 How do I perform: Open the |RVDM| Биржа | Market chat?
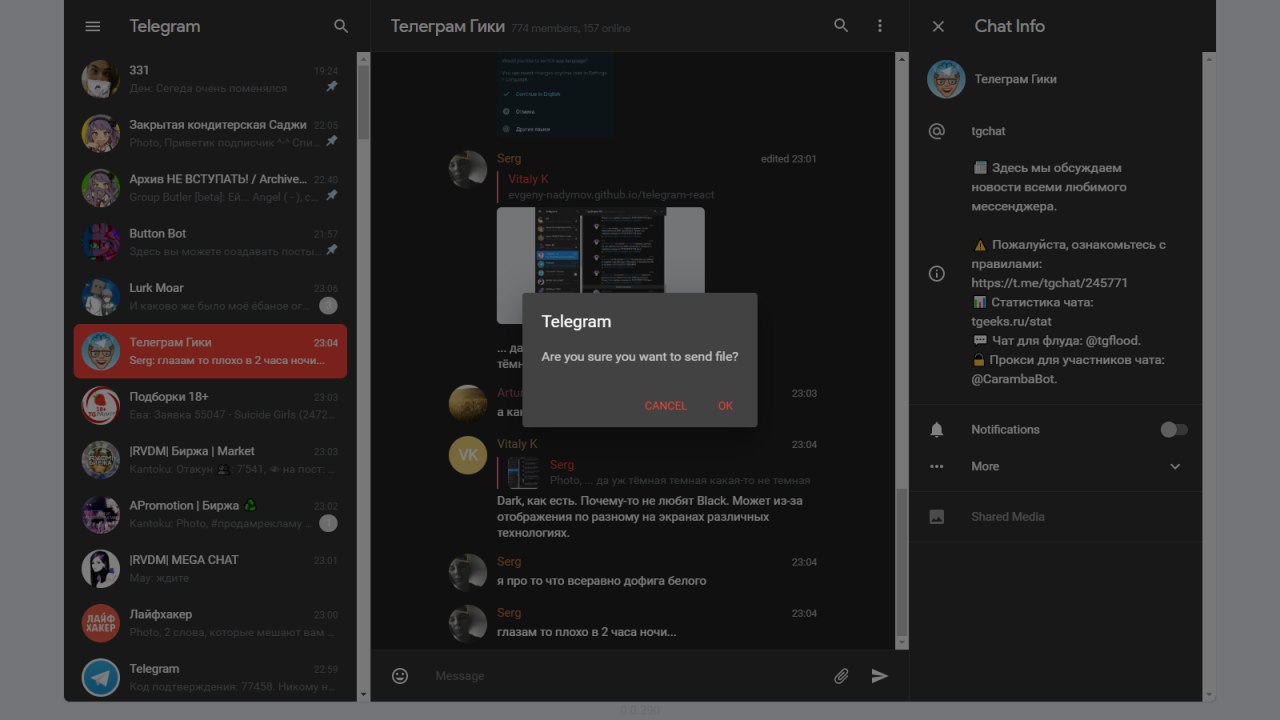(x=210, y=460)
